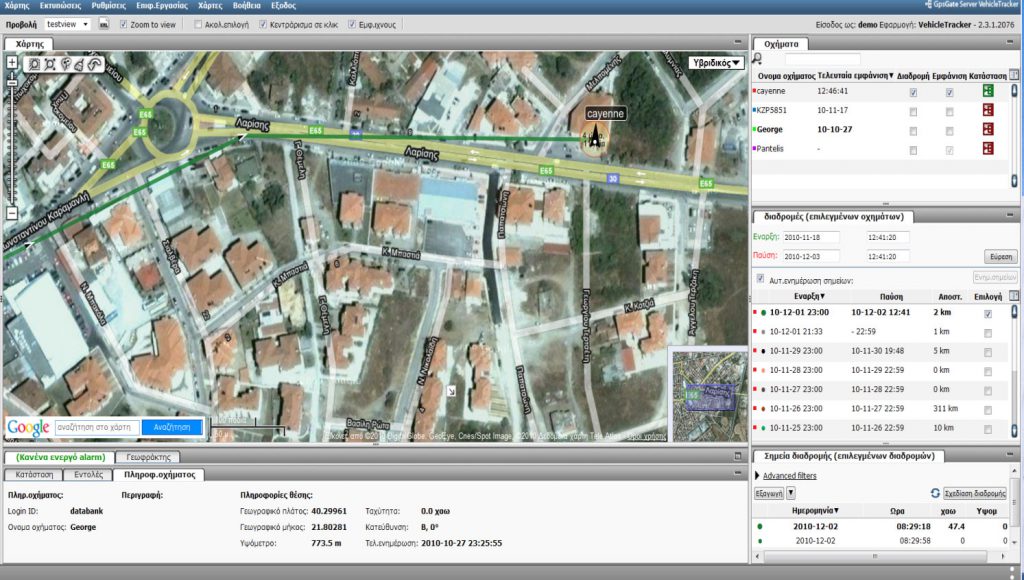Select the curved arrow tool on map toolbar
This screenshot has height=580, width=1024.
[95, 64]
